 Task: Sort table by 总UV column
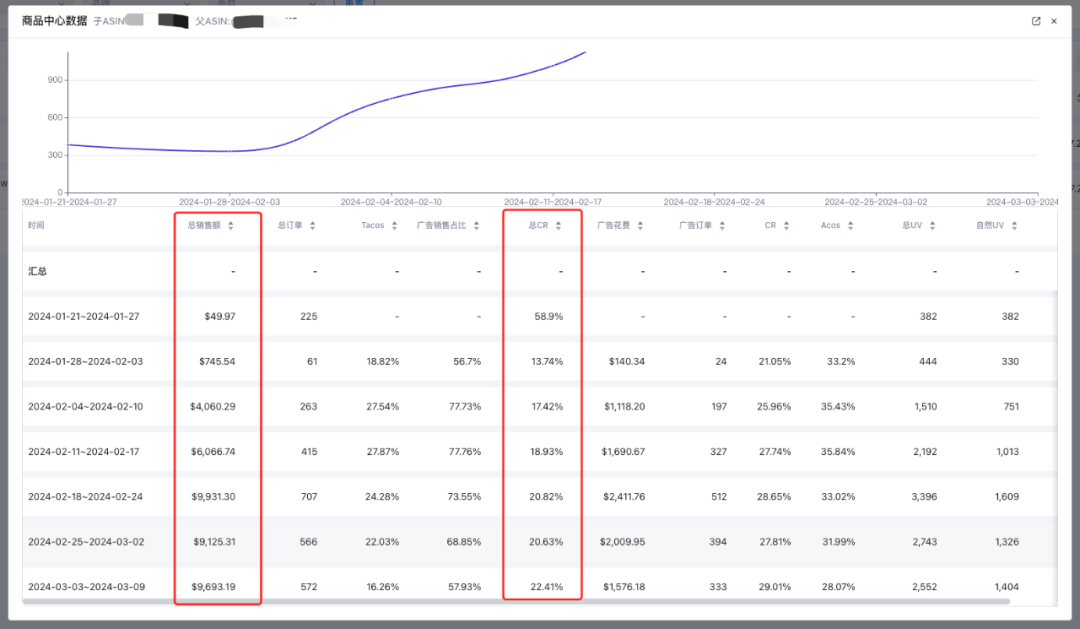pos(932,226)
